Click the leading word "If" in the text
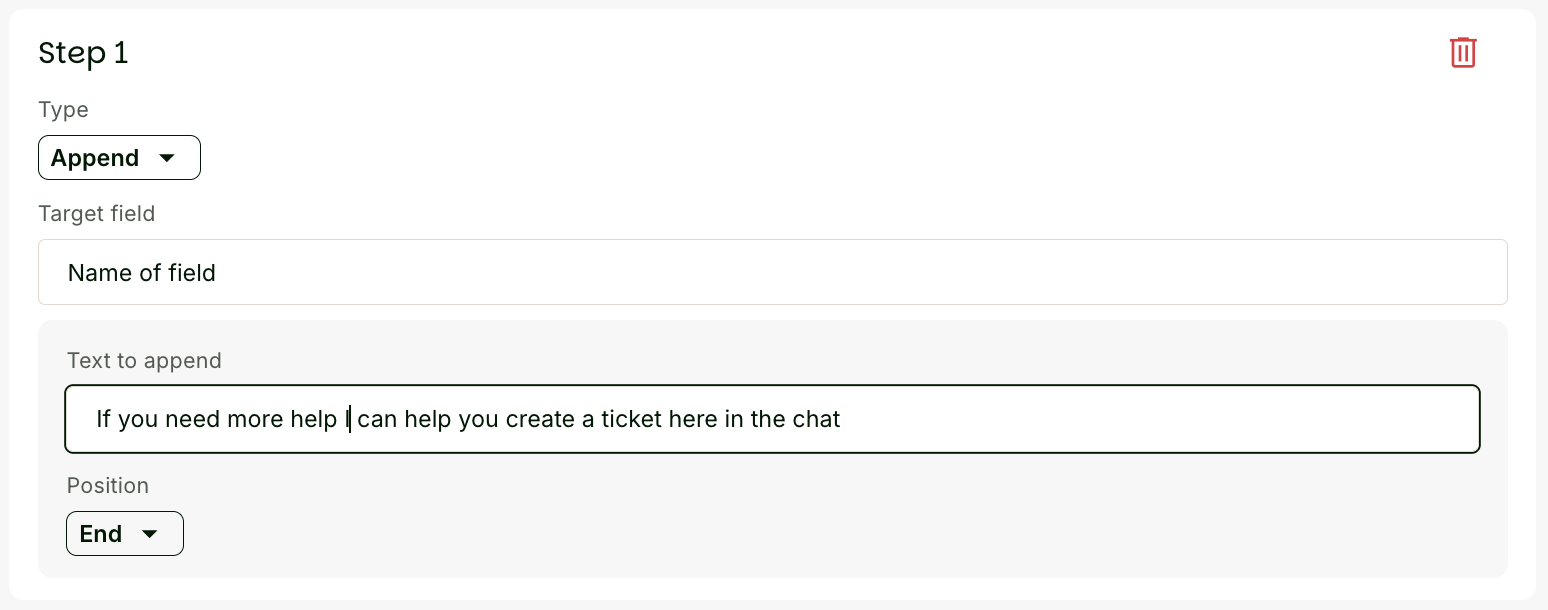Viewport: 1548px width, 610px height. coord(103,419)
